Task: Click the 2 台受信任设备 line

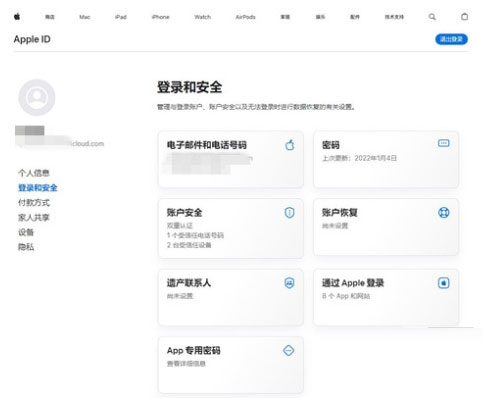Action: [x=189, y=245]
